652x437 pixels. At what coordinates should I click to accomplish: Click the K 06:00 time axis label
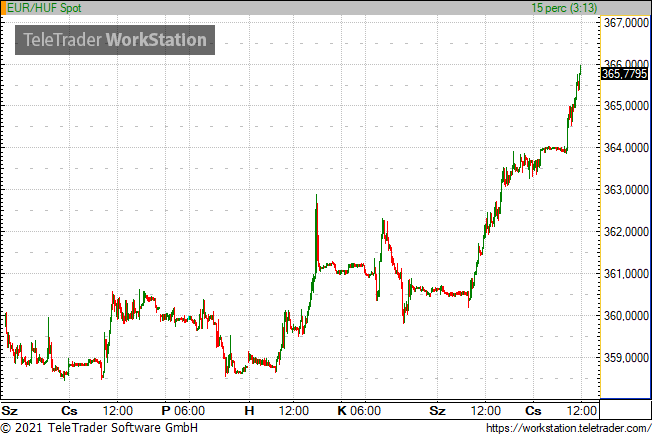click(359, 411)
